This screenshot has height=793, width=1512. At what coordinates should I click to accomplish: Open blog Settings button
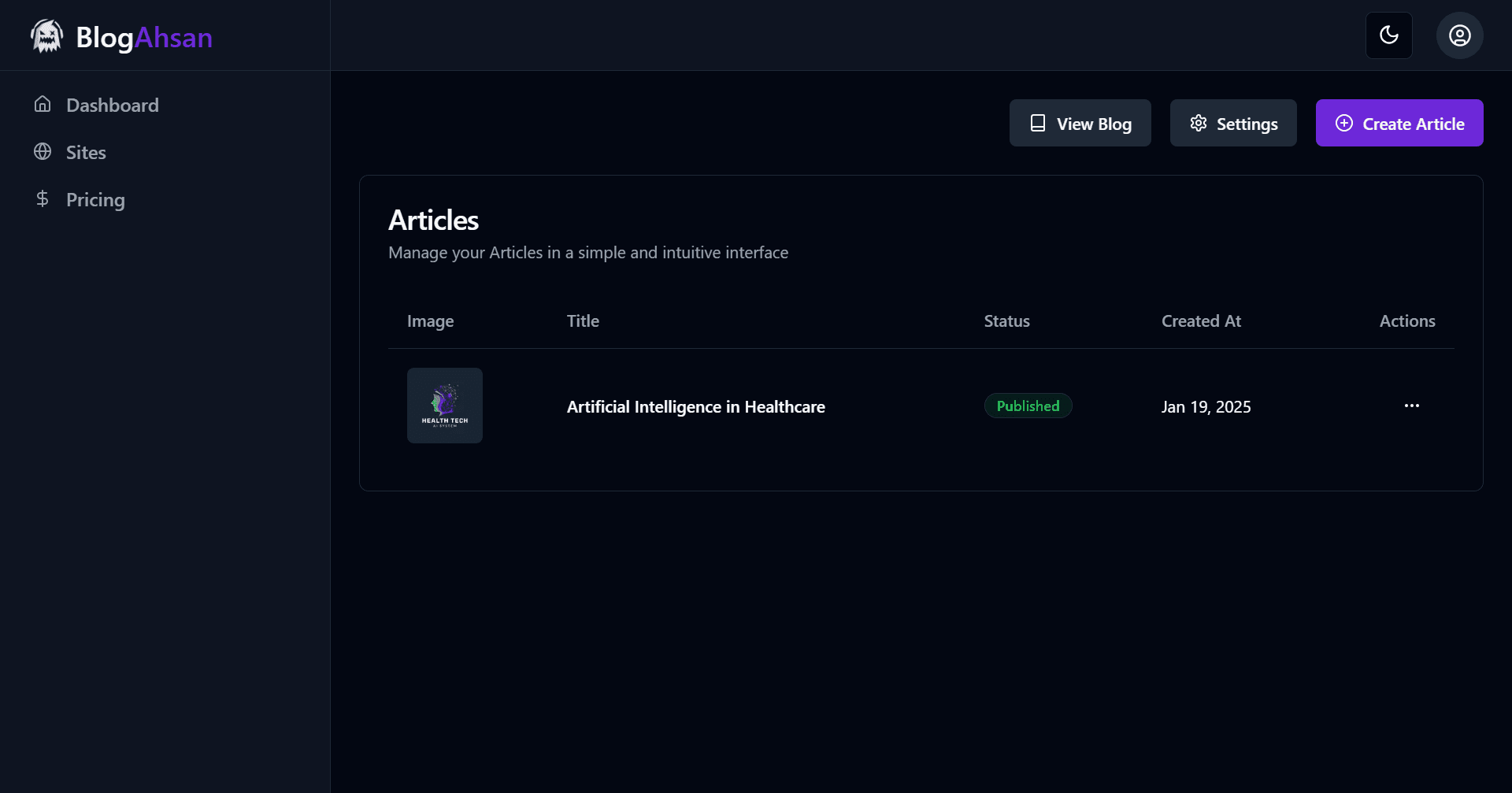click(1232, 123)
